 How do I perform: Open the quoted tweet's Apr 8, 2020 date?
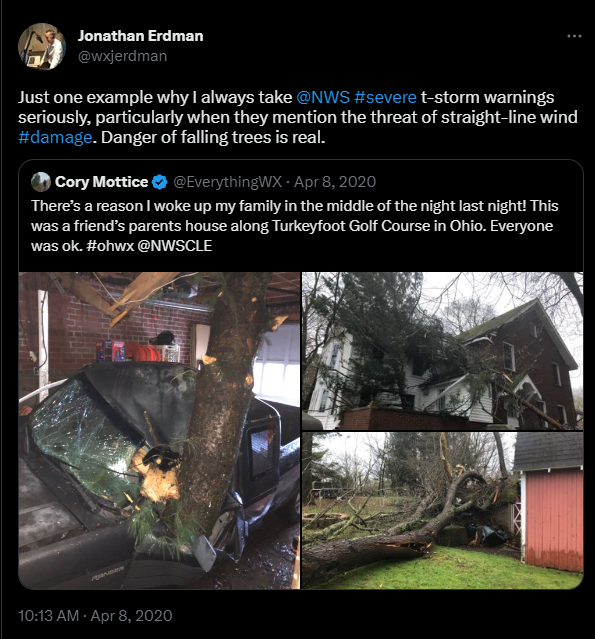[335, 182]
